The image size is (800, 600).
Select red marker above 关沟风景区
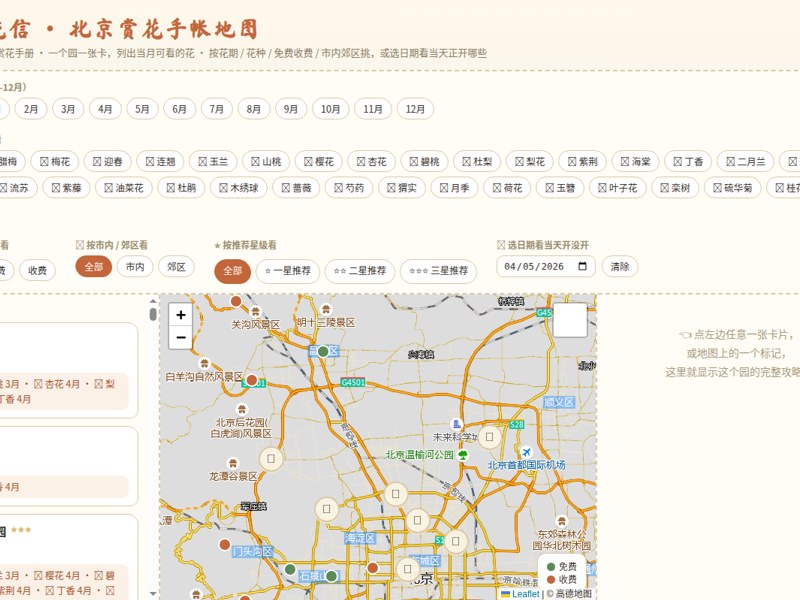pos(236,301)
